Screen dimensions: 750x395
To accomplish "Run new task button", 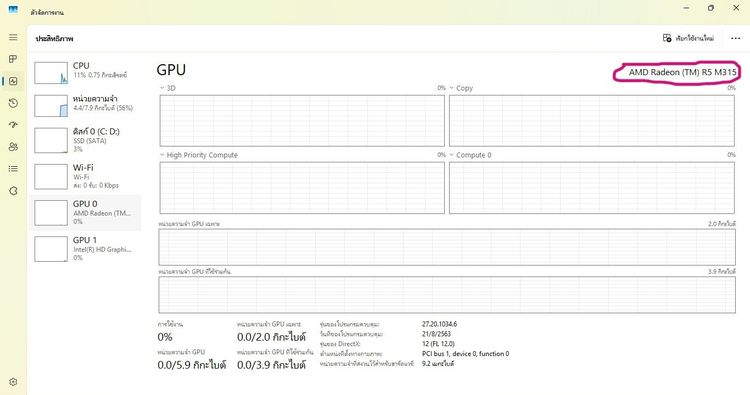I will [x=688, y=38].
